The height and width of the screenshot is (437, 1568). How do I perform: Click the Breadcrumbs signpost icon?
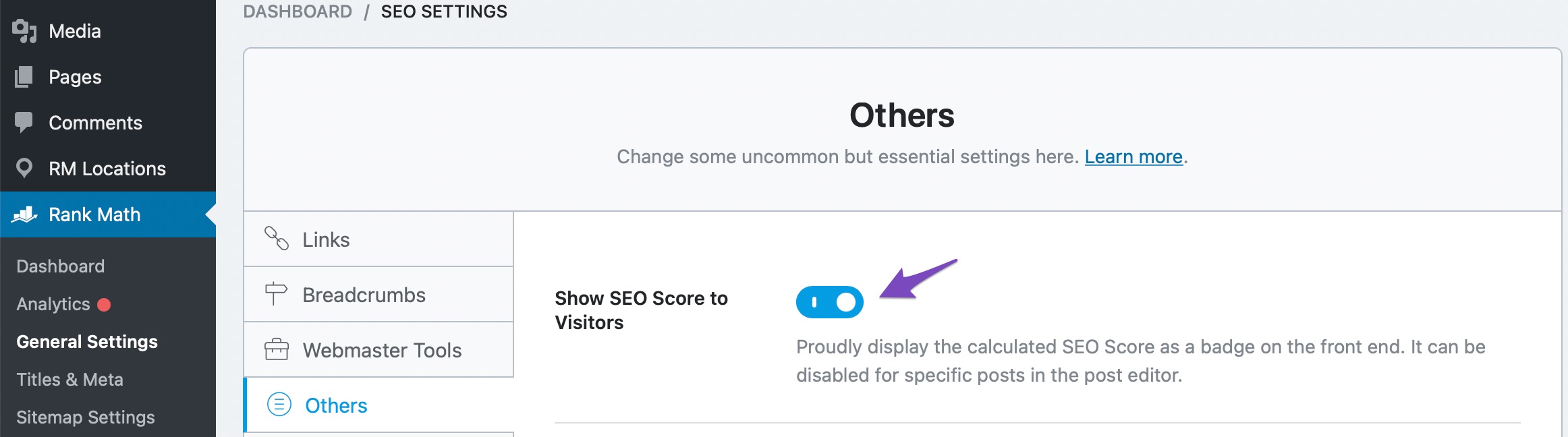(276, 294)
